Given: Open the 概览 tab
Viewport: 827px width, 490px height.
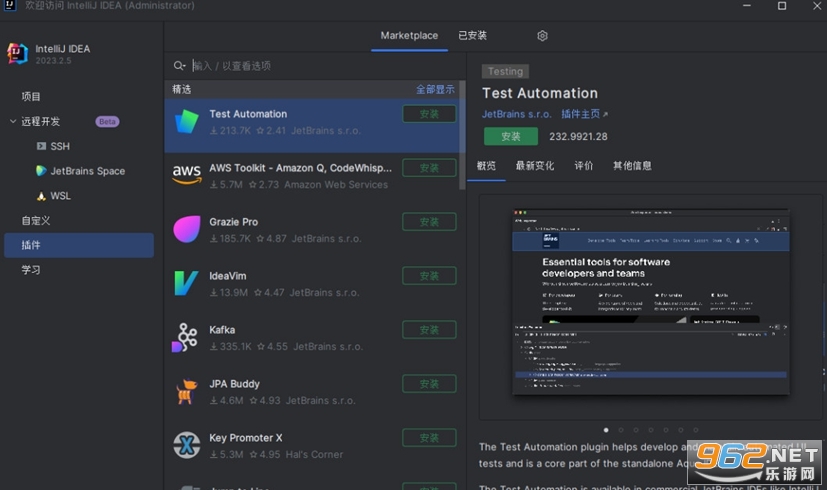Looking at the screenshot, I should [486, 166].
